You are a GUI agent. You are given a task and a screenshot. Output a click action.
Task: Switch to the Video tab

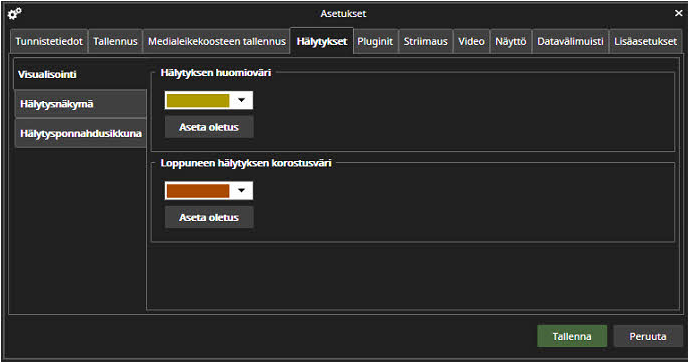click(x=471, y=41)
